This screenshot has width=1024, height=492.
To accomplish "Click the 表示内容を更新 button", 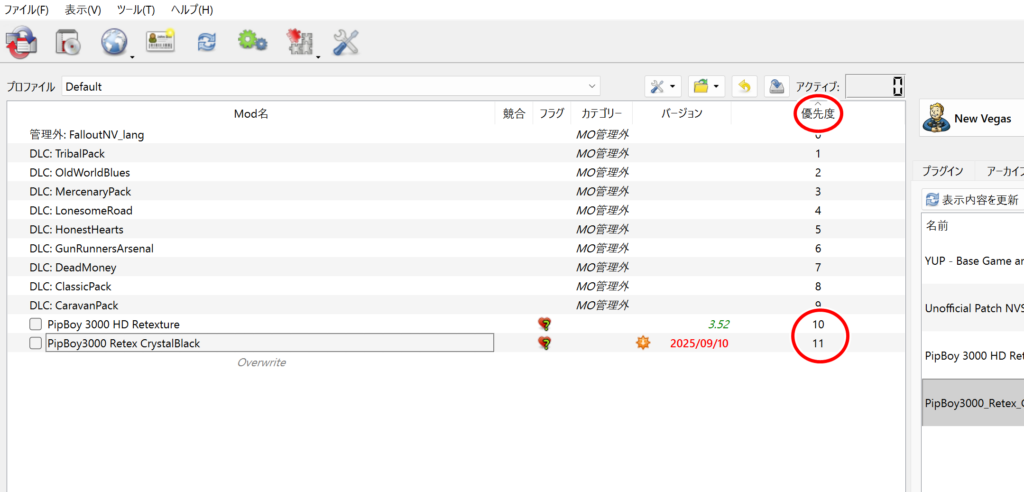I will pyautogui.click(x=972, y=199).
